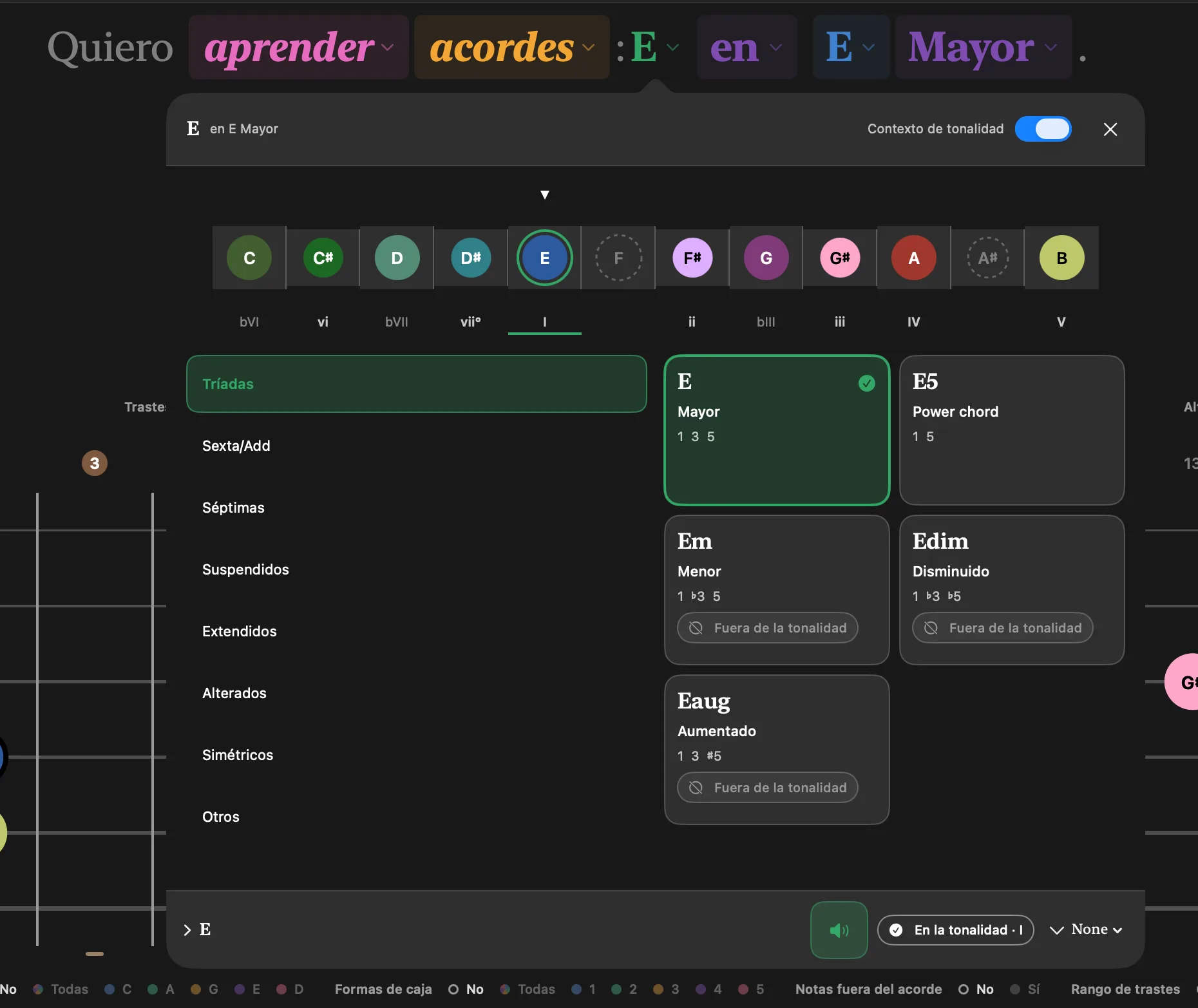Select the C note circle
This screenshot has height=1008, width=1198.
pyautogui.click(x=249, y=258)
